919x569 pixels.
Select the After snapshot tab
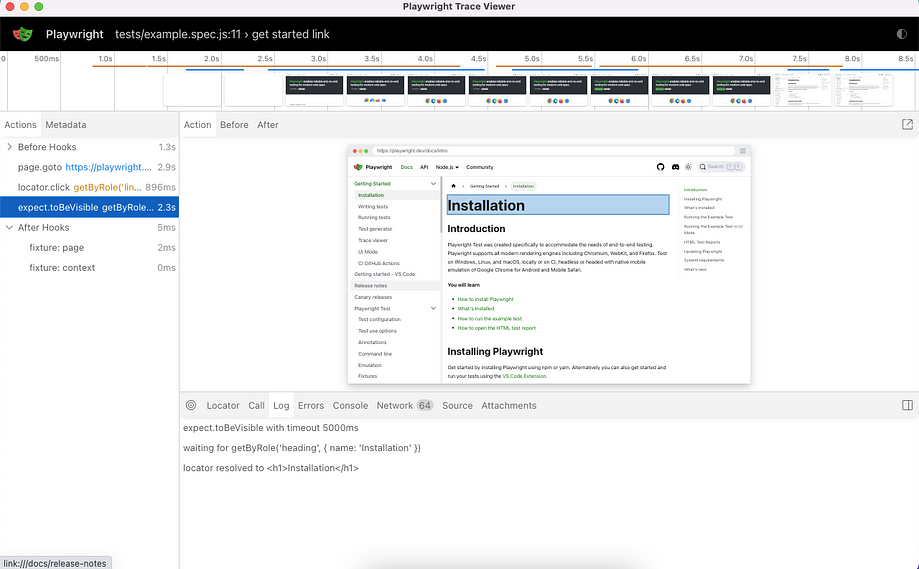[268, 125]
